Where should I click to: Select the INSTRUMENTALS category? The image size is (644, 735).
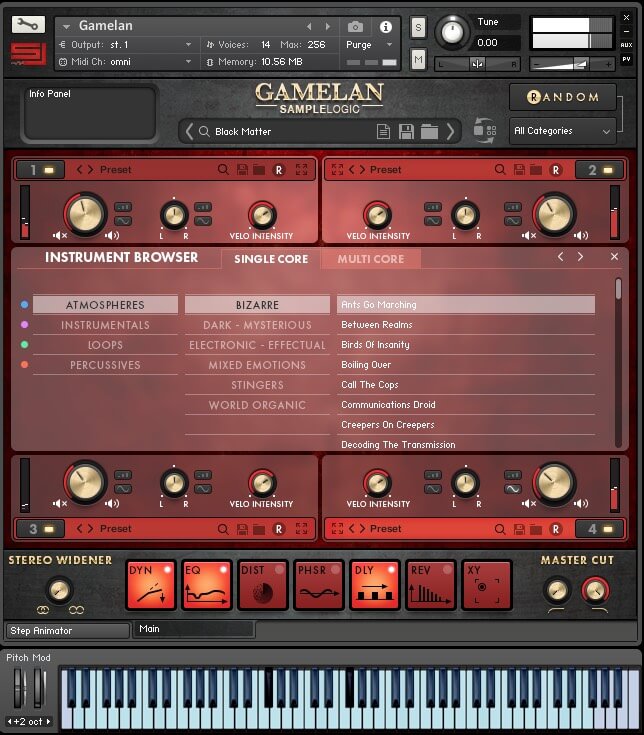click(105, 325)
